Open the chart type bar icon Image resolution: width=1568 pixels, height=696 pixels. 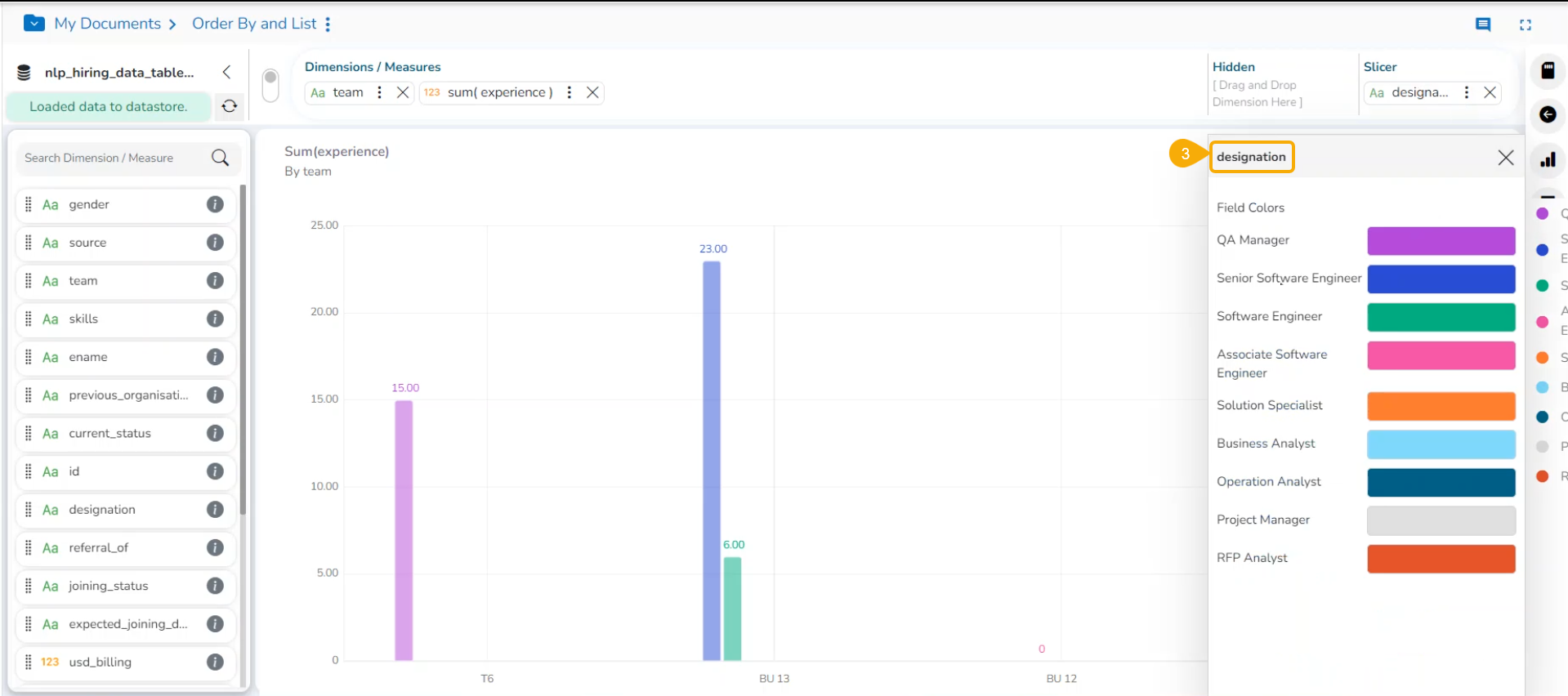click(1548, 160)
